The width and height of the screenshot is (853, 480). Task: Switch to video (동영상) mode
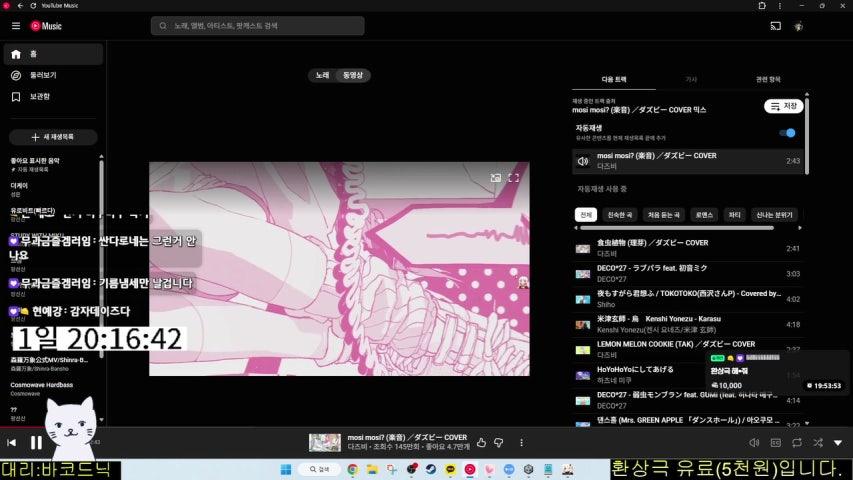tap(353, 75)
